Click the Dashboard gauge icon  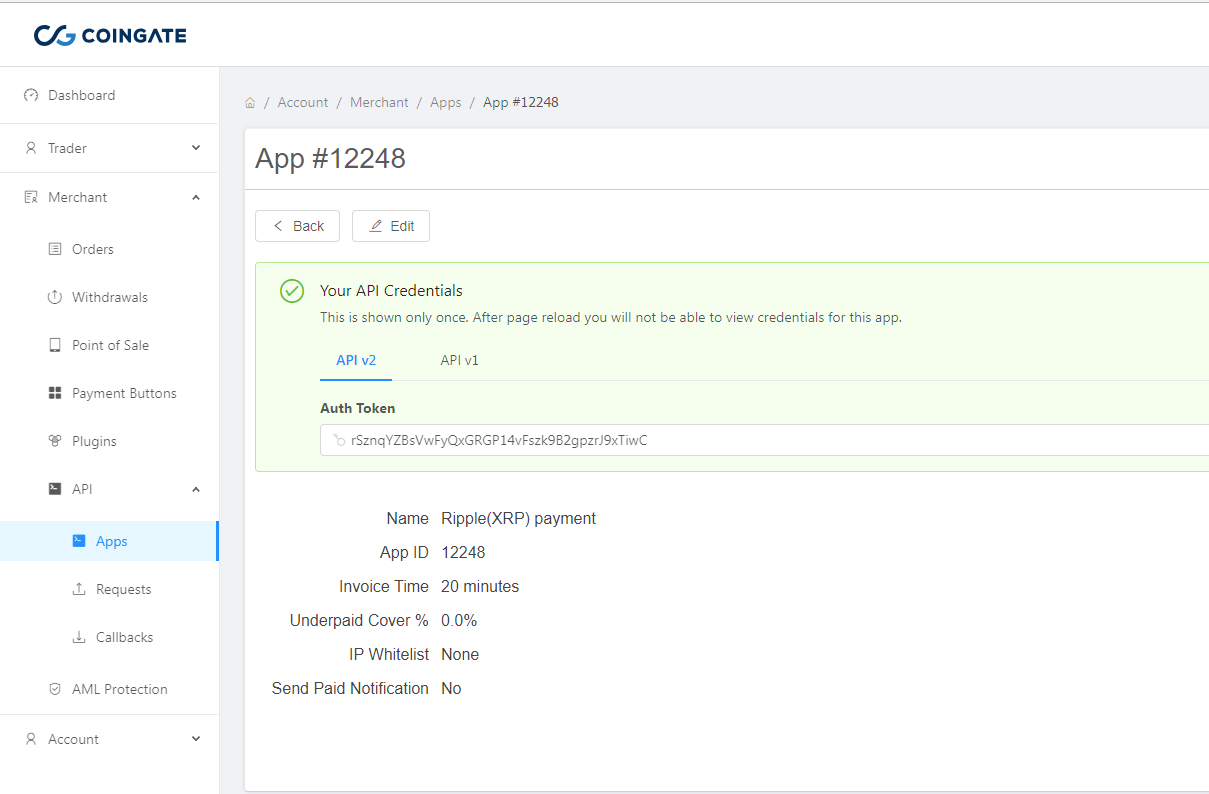coord(31,95)
